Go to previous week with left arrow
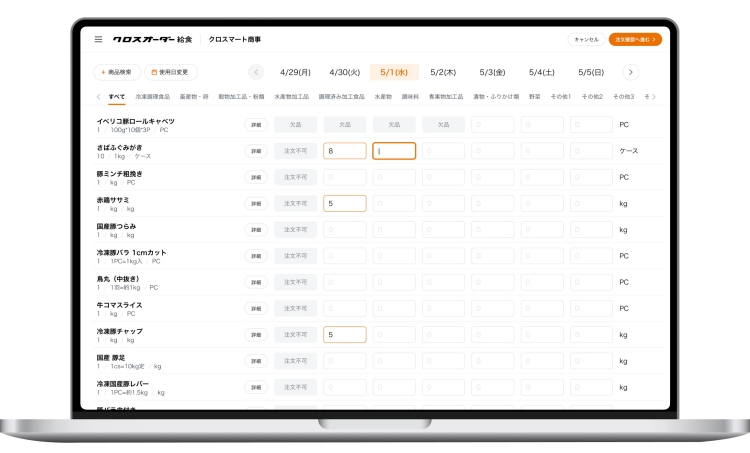 (x=256, y=72)
